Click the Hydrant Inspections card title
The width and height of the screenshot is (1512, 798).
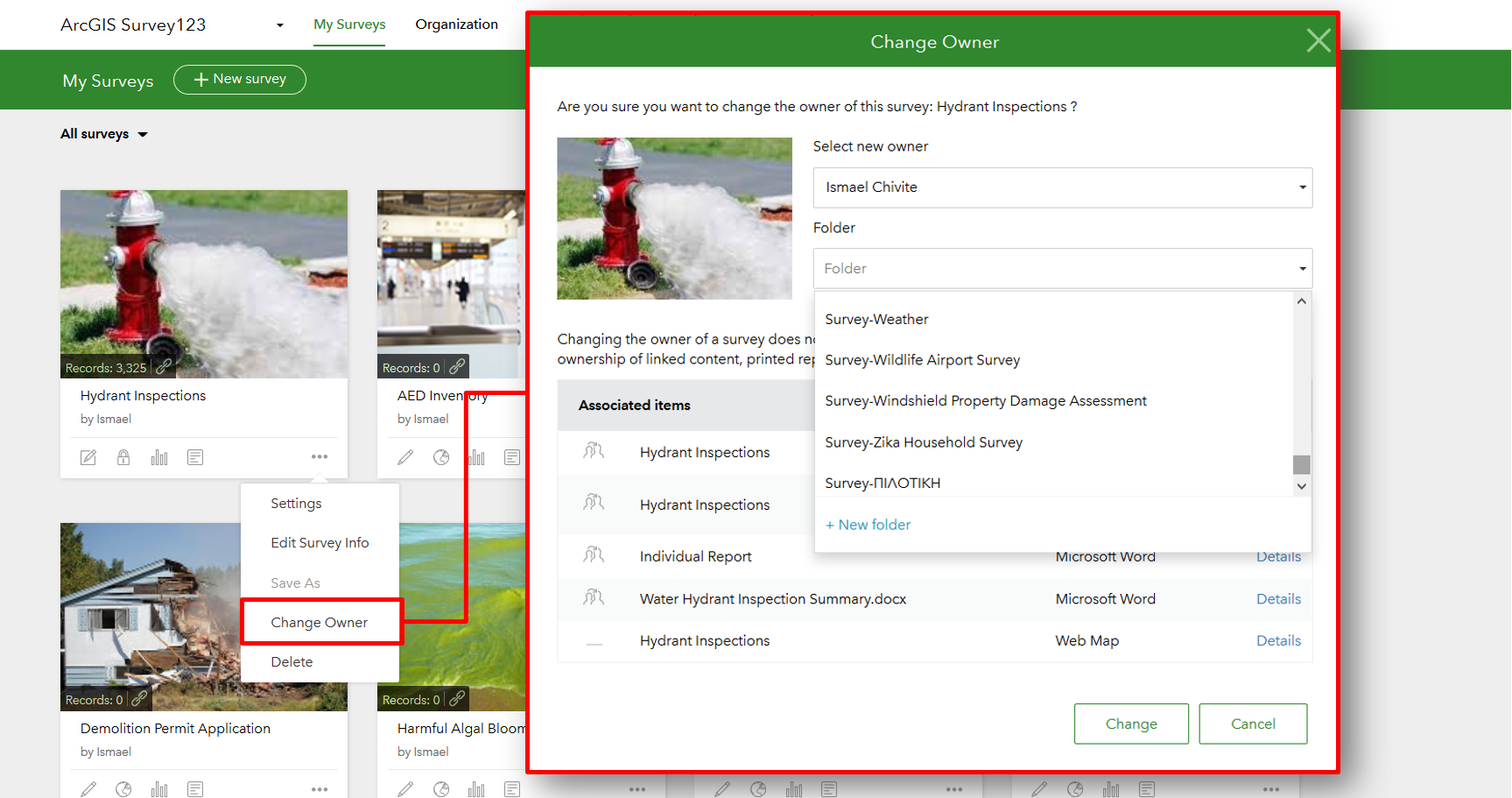point(143,396)
